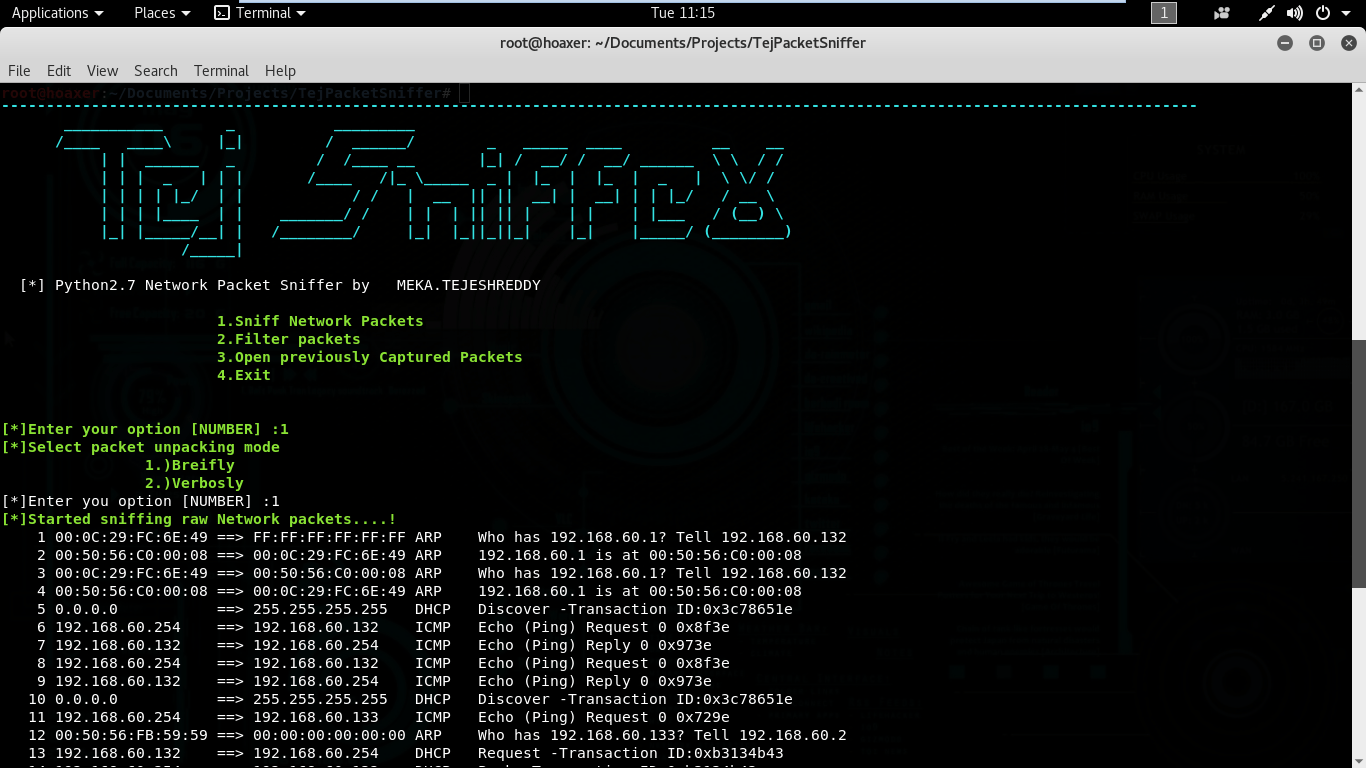Open the Terminal menu in the menu bar
Screen dimensions: 1366x768
(x=221, y=70)
